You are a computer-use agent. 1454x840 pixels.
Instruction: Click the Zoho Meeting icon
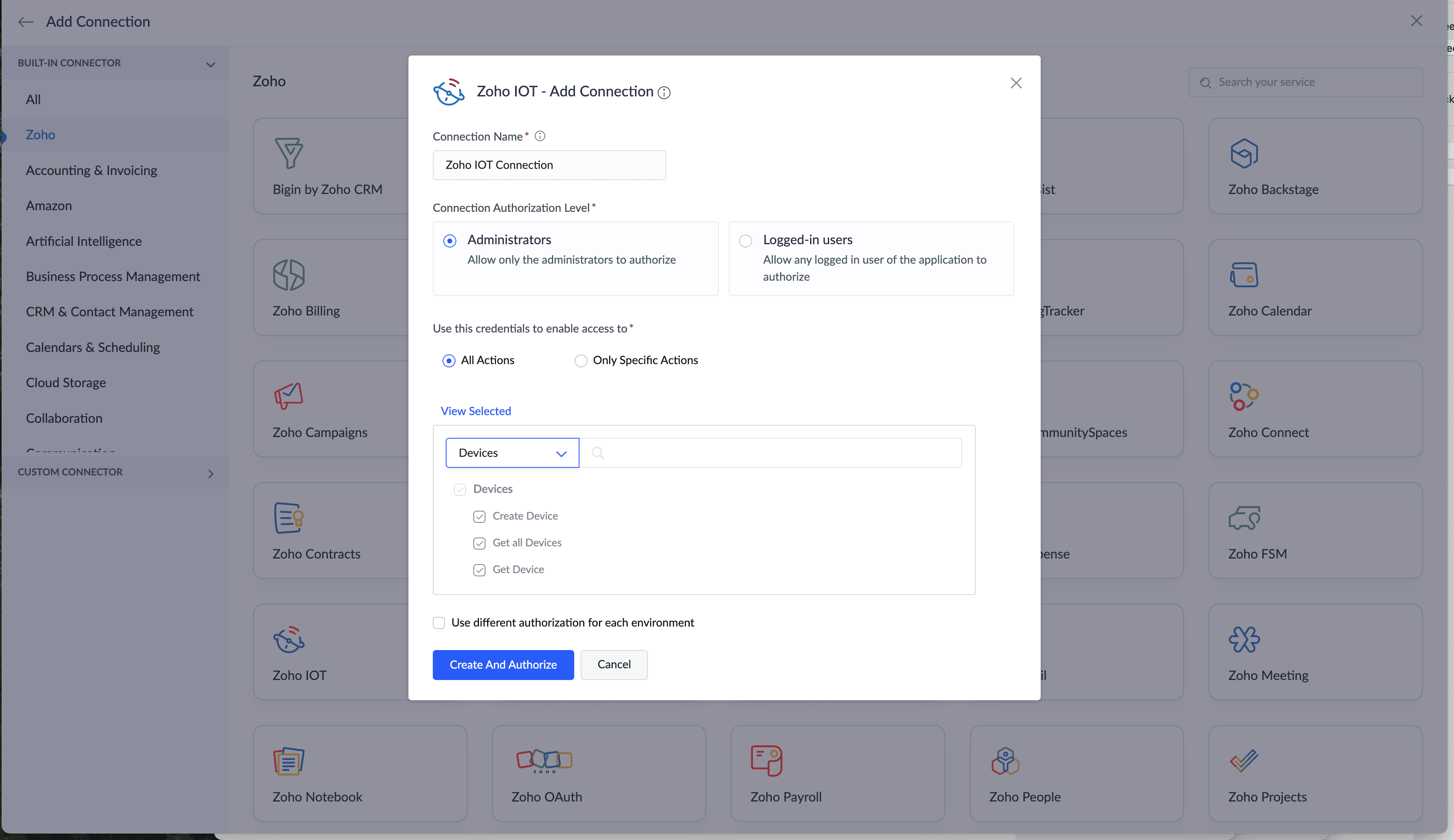1244,640
